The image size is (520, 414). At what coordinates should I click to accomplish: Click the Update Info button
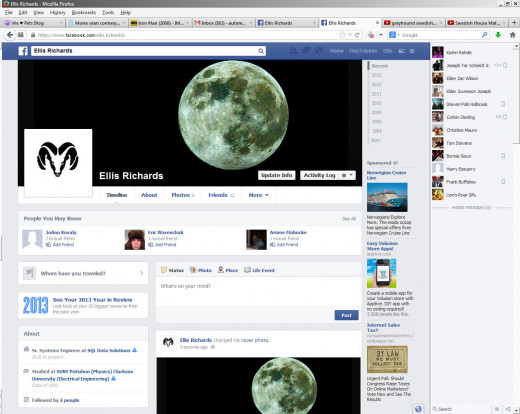click(277, 175)
